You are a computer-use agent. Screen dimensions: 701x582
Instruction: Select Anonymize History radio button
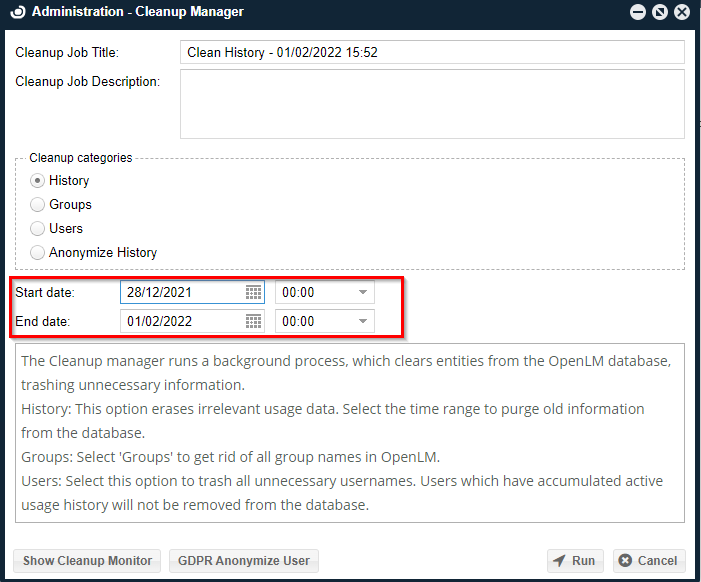38,253
